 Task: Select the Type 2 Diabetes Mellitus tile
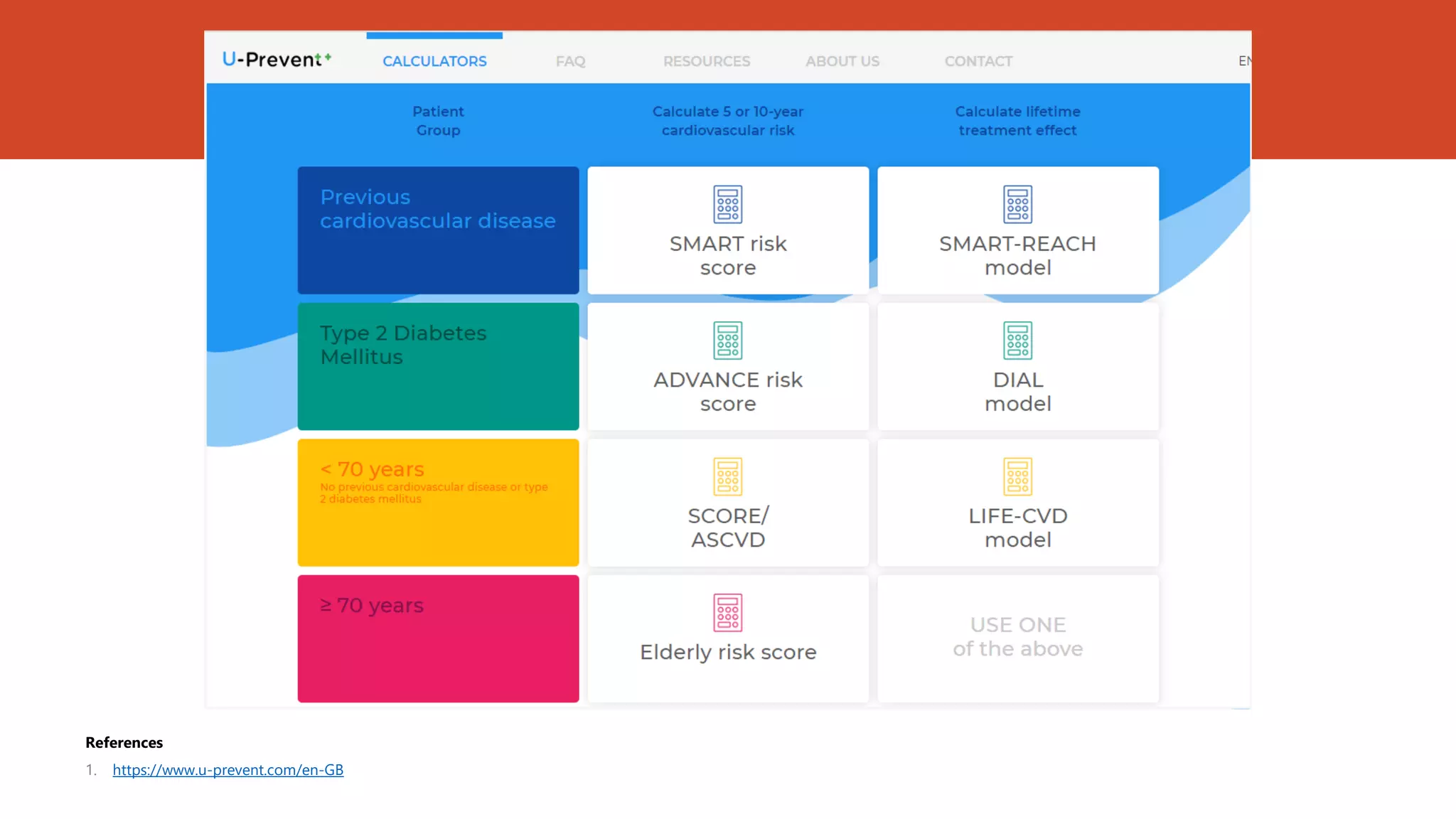click(x=438, y=366)
